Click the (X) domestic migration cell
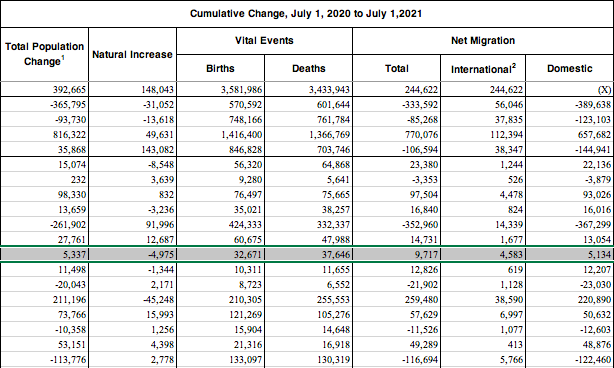 click(570, 90)
